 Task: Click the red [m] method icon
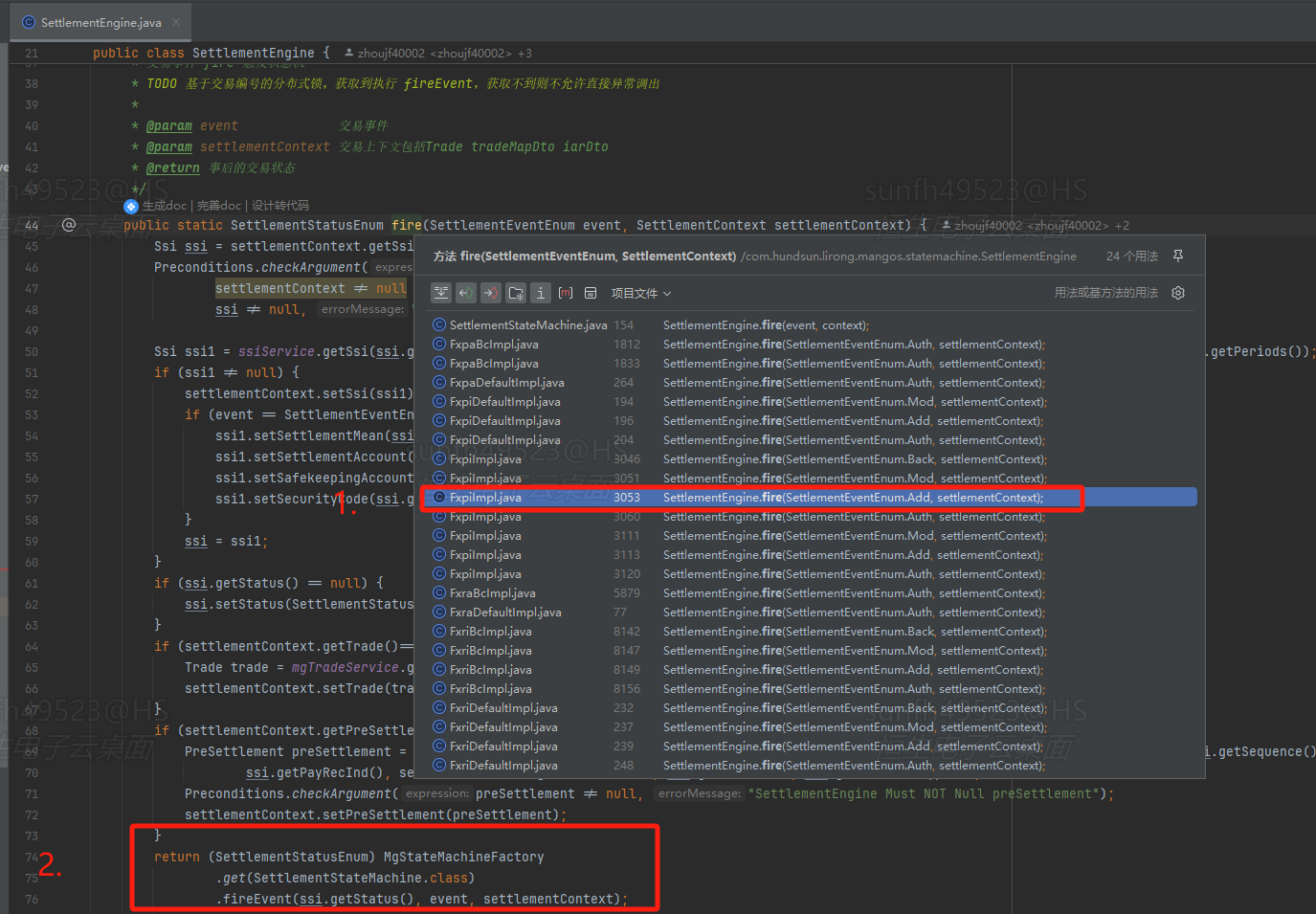tap(566, 293)
